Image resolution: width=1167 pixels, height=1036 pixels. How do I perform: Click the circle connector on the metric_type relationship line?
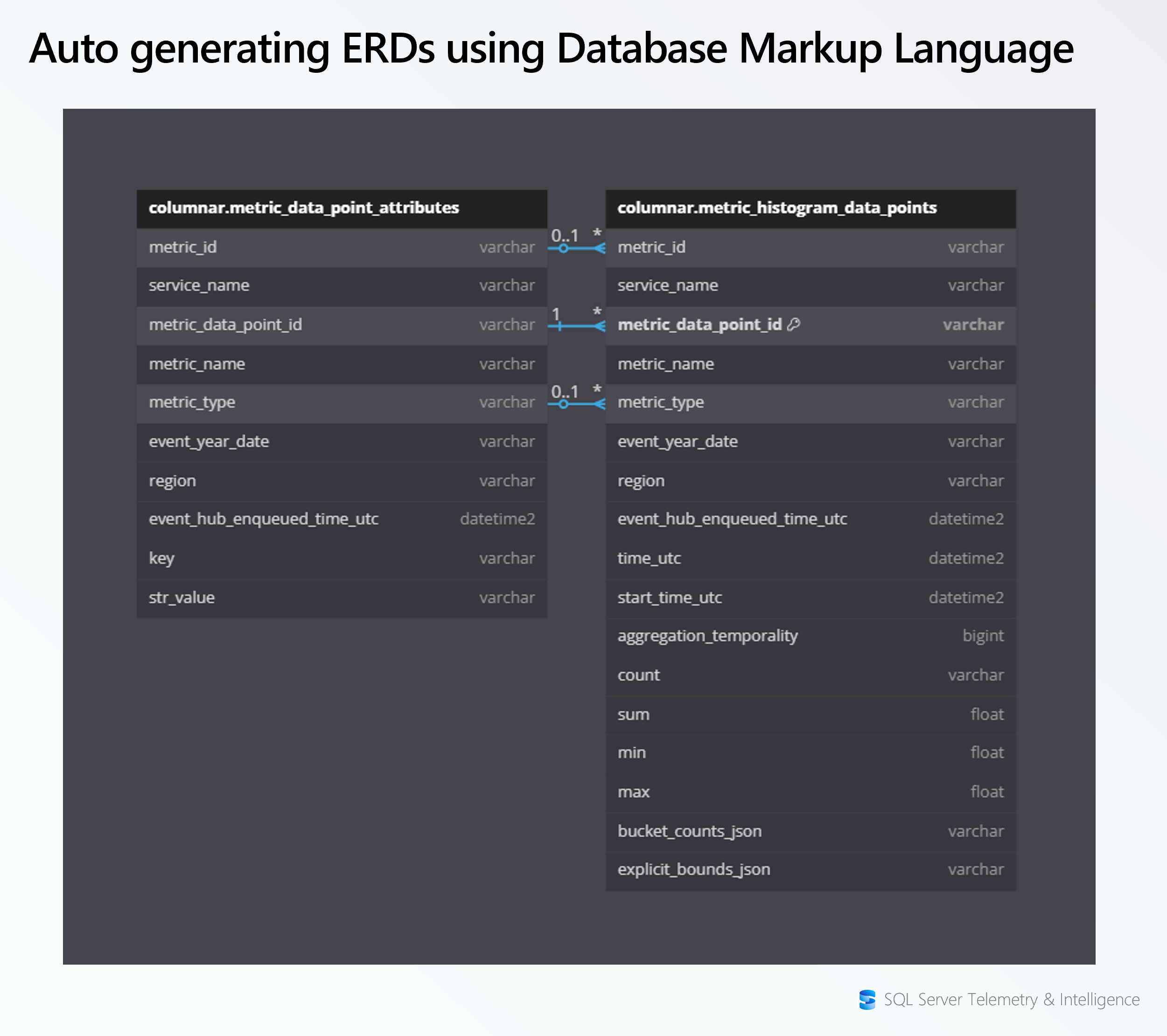(x=564, y=403)
